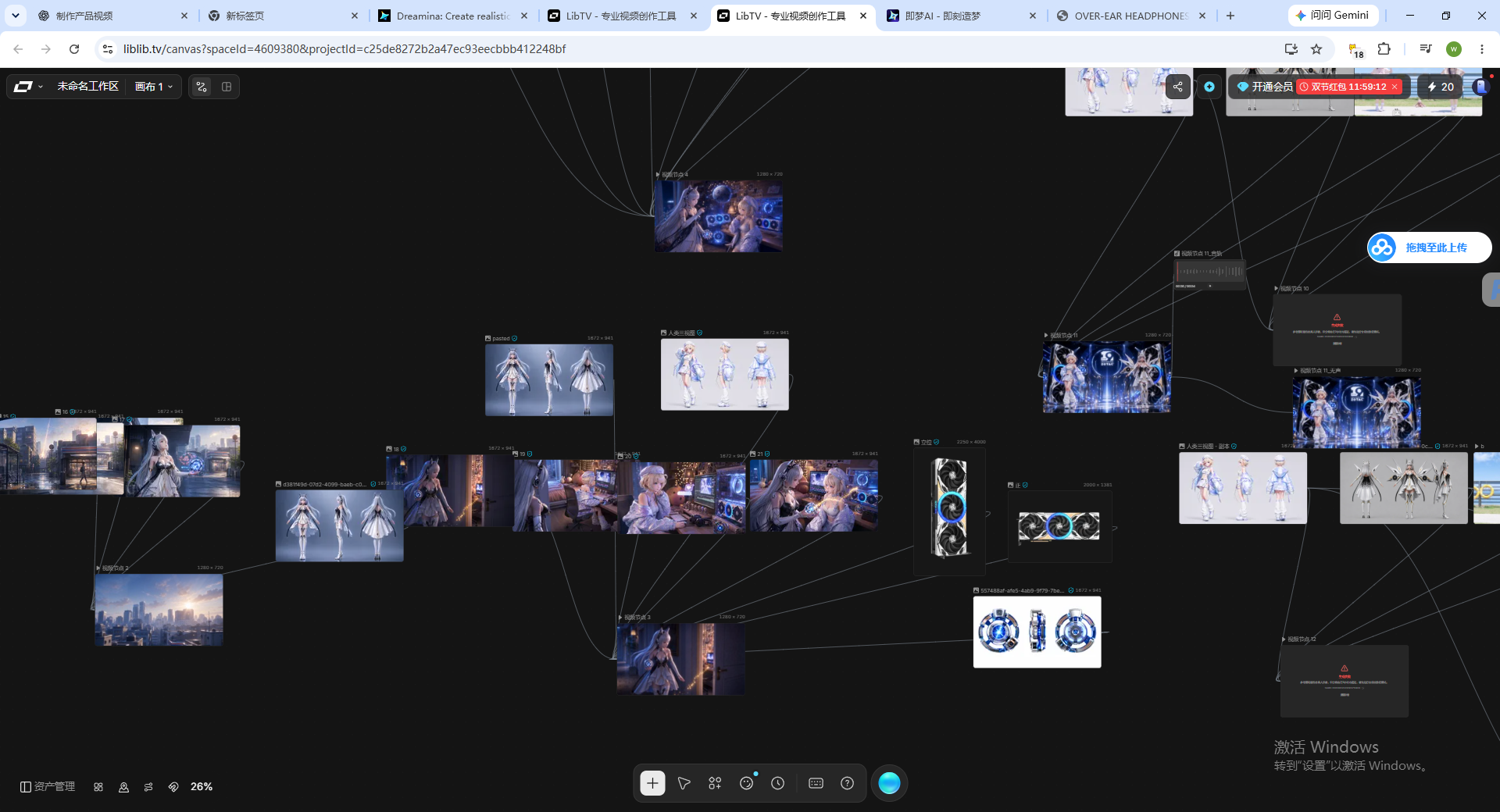Click the address bar URL
Viewport: 1500px width, 812px height.
pyautogui.click(x=345, y=49)
